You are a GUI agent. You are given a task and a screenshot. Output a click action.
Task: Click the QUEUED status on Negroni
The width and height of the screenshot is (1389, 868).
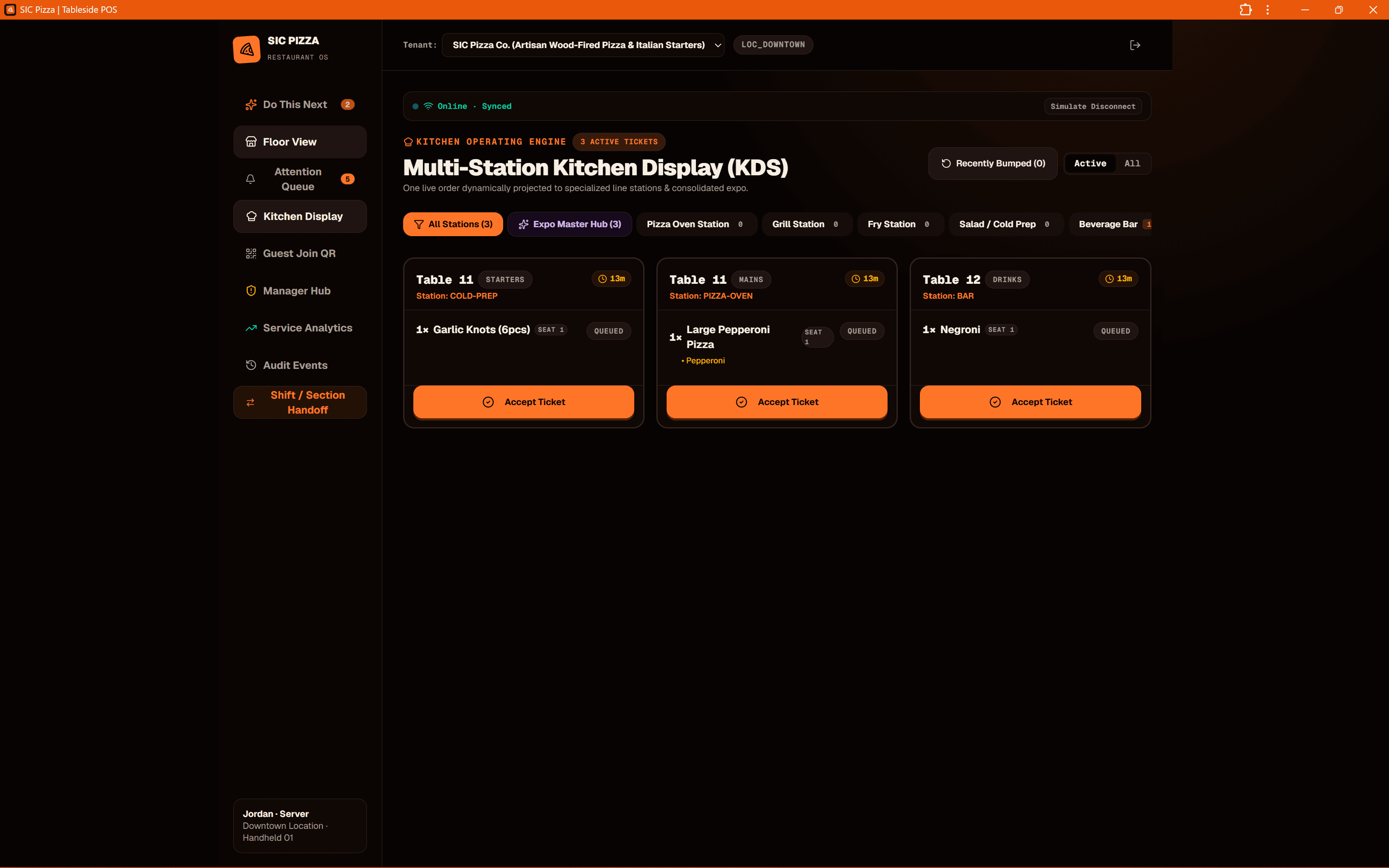[x=1115, y=331]
